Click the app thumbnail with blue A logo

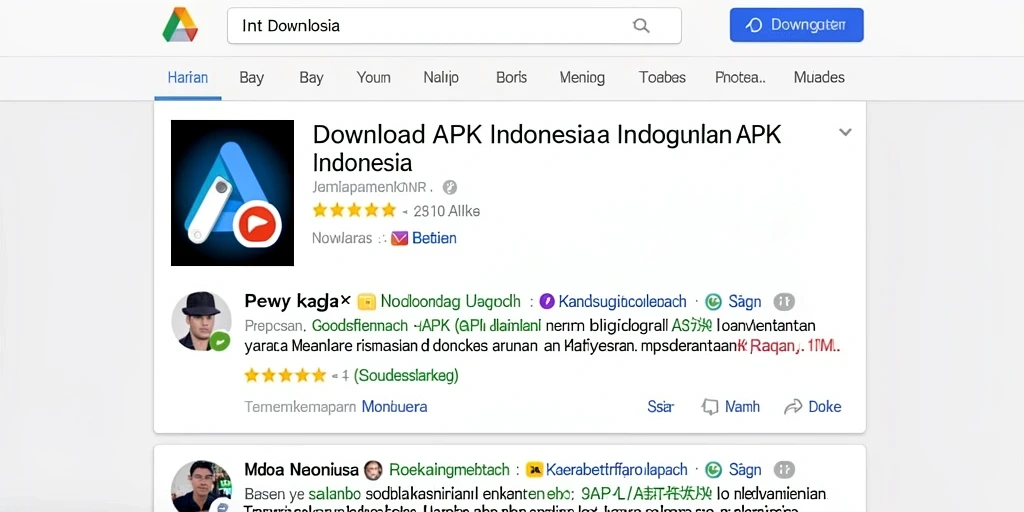(232, 193)
